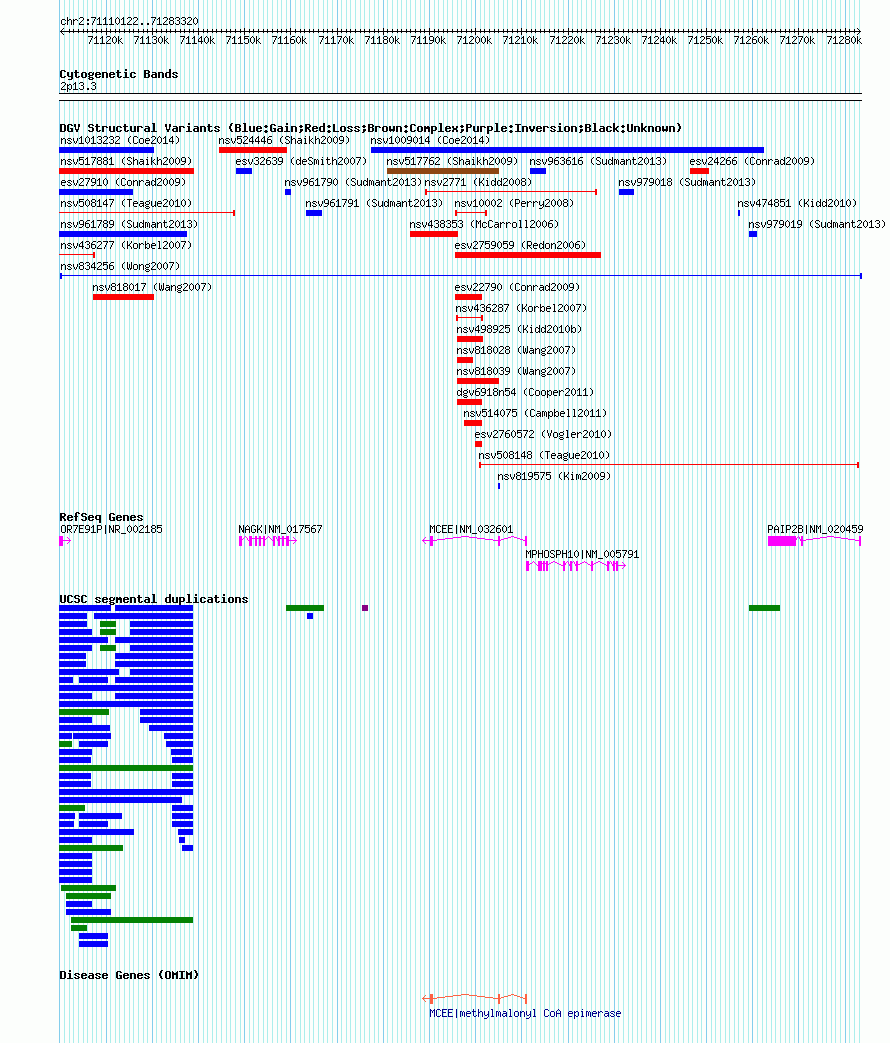890x1043 pixels.
Task: Open nsv10002 (Perry2008) variant label
Action: click(x=514, y=204)
